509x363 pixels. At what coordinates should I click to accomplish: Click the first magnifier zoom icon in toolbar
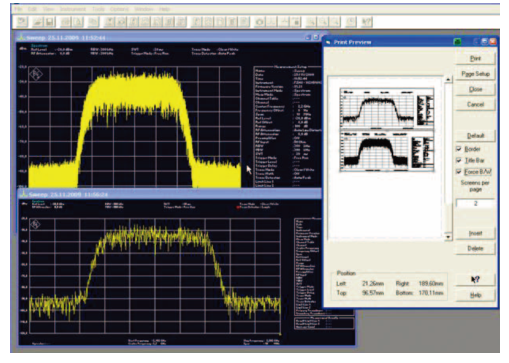pos(311,22)
